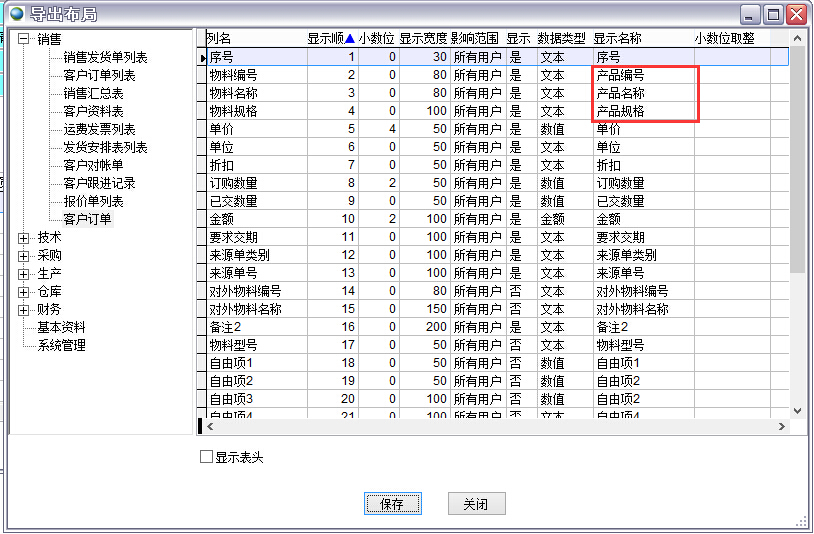Click the 保存 button
The height and width of the screenshot is (534, 814).
pyautogui.click(x=392, y=504)
